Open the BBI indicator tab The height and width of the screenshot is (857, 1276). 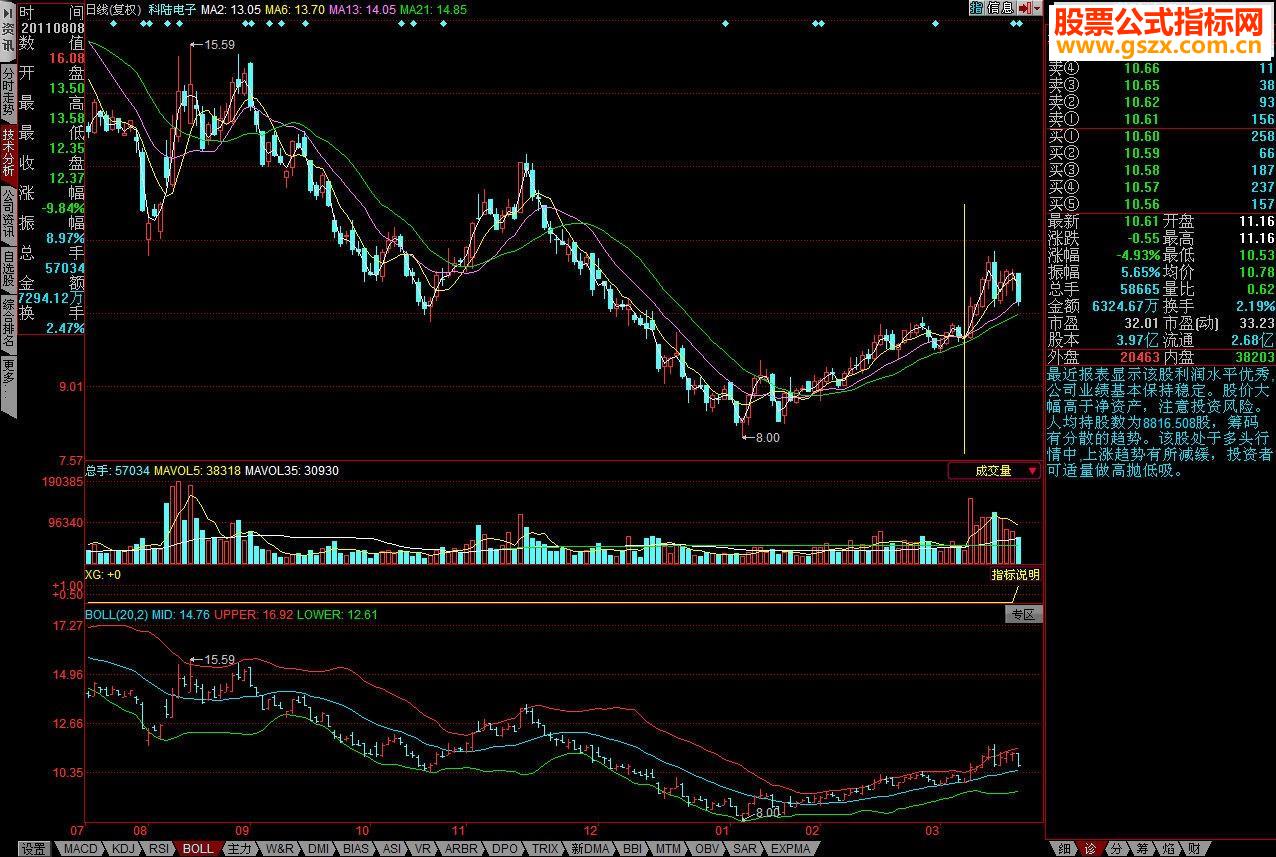(633, 849)
